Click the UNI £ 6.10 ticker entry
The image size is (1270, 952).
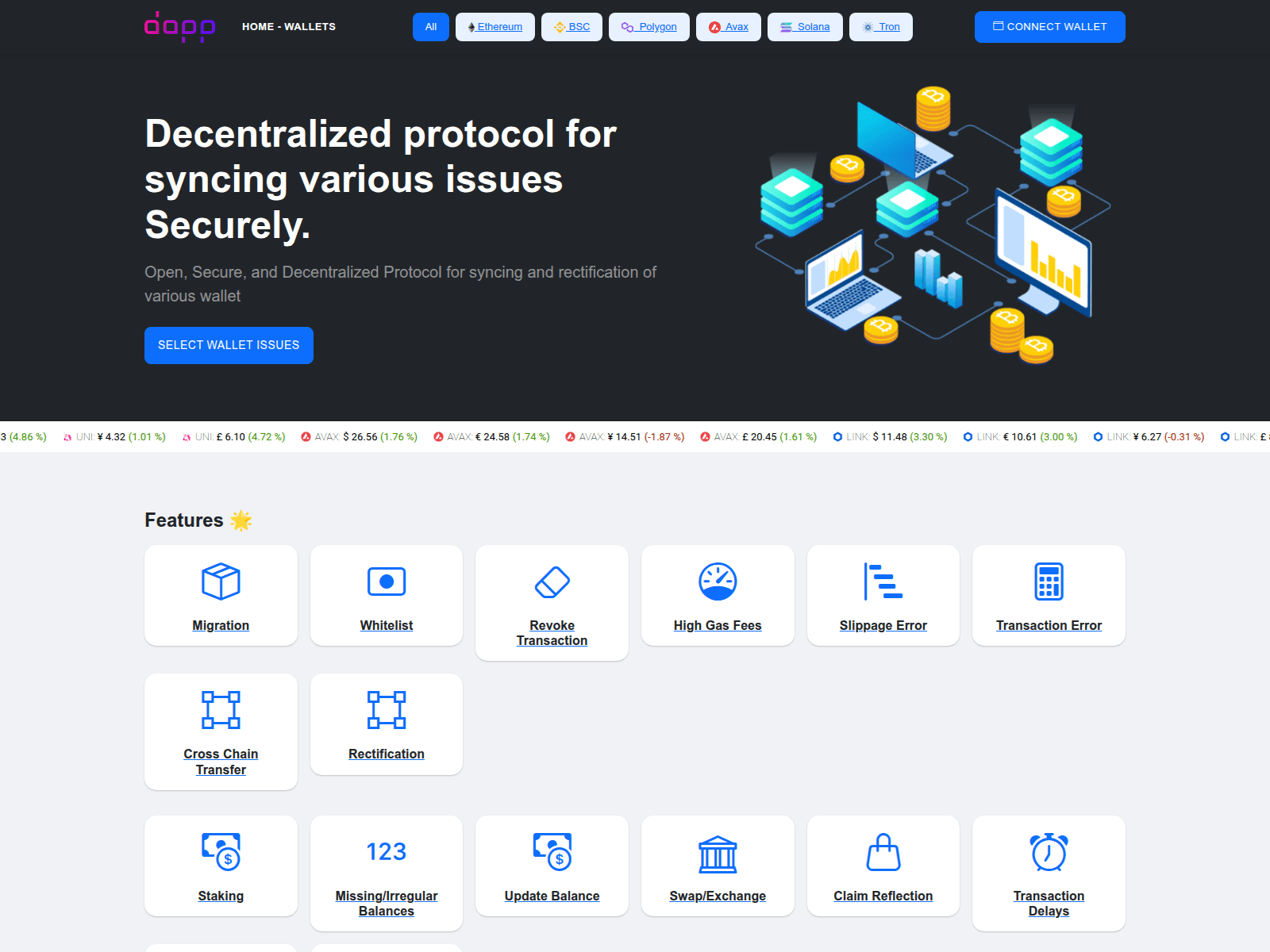point(233,437)
